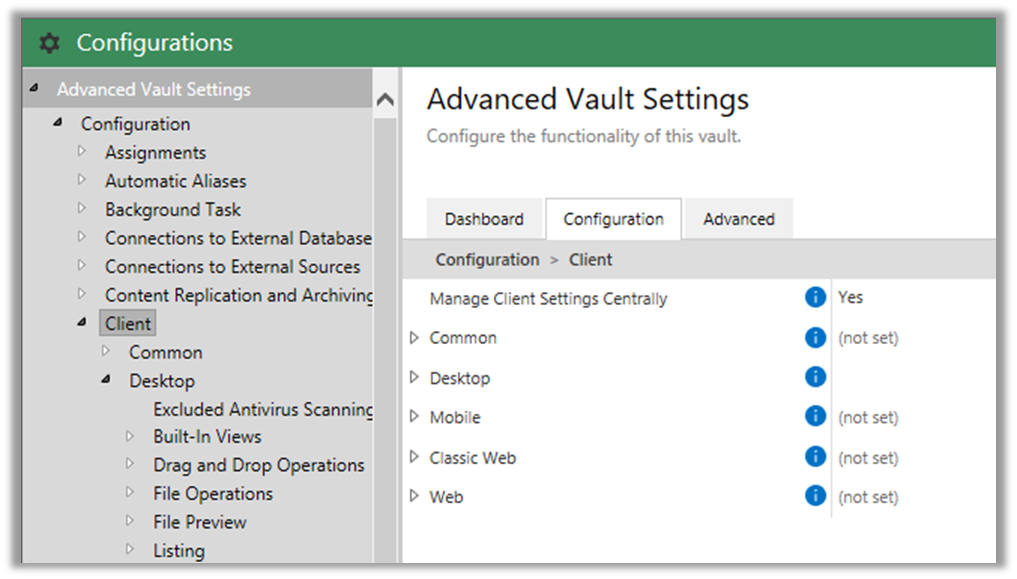Click the Configuration breadcrumb link
1017x579 pixels.
point(487,260)
